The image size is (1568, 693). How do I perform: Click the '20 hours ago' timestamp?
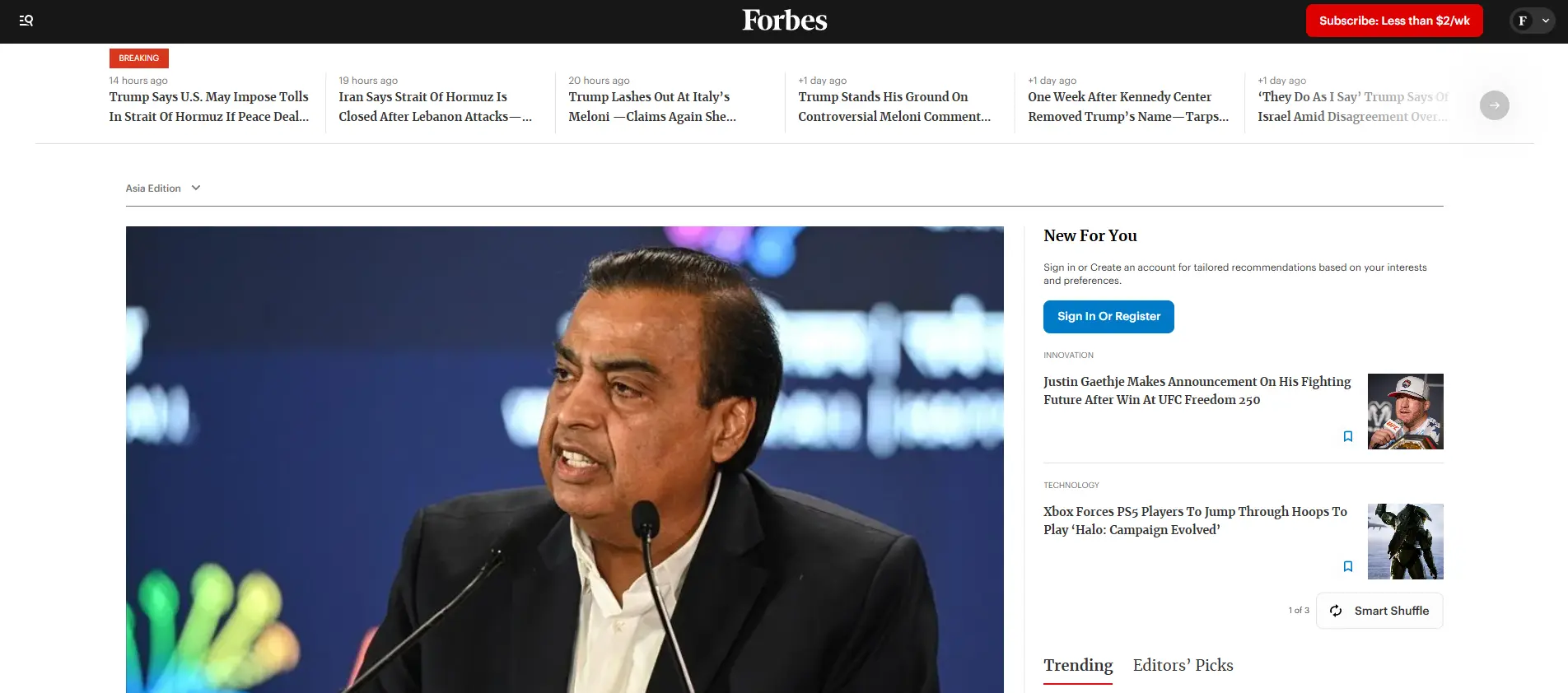(599, 81)
